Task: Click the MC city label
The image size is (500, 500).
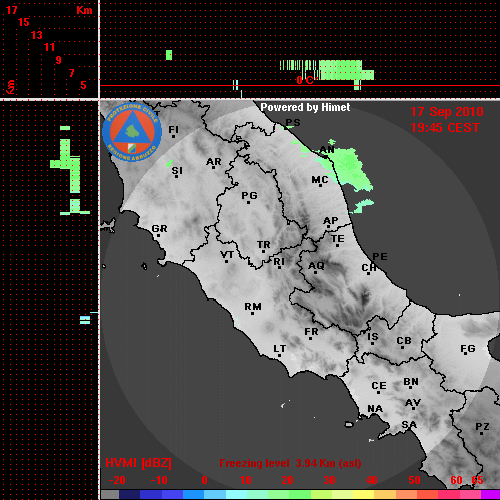Action: point(320,180)
